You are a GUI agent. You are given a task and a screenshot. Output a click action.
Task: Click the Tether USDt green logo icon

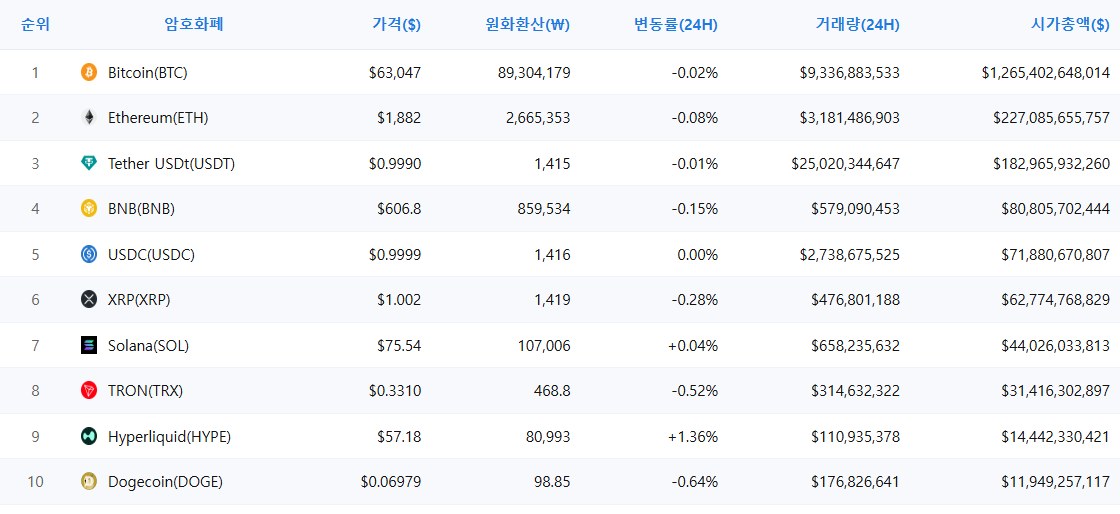pos(89,163)
